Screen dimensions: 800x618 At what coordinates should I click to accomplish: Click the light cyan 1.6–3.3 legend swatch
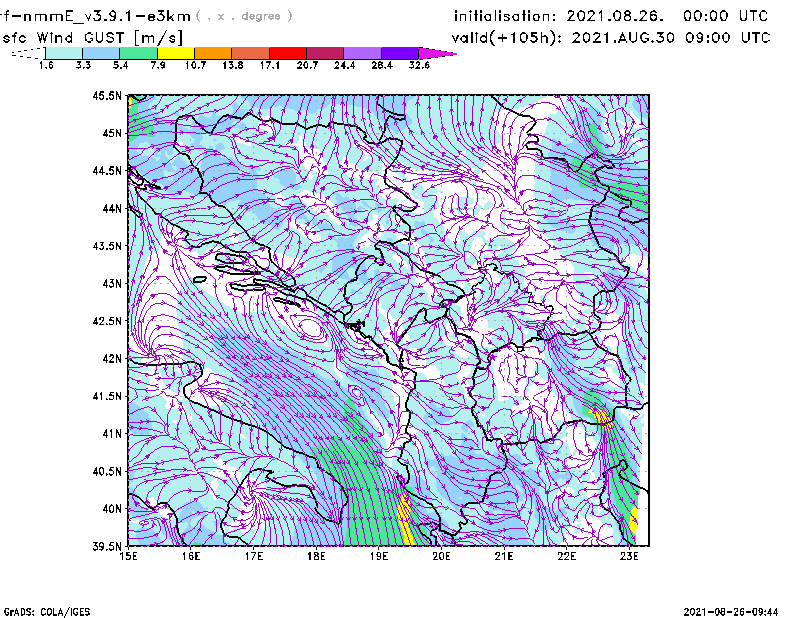[64, 53]
